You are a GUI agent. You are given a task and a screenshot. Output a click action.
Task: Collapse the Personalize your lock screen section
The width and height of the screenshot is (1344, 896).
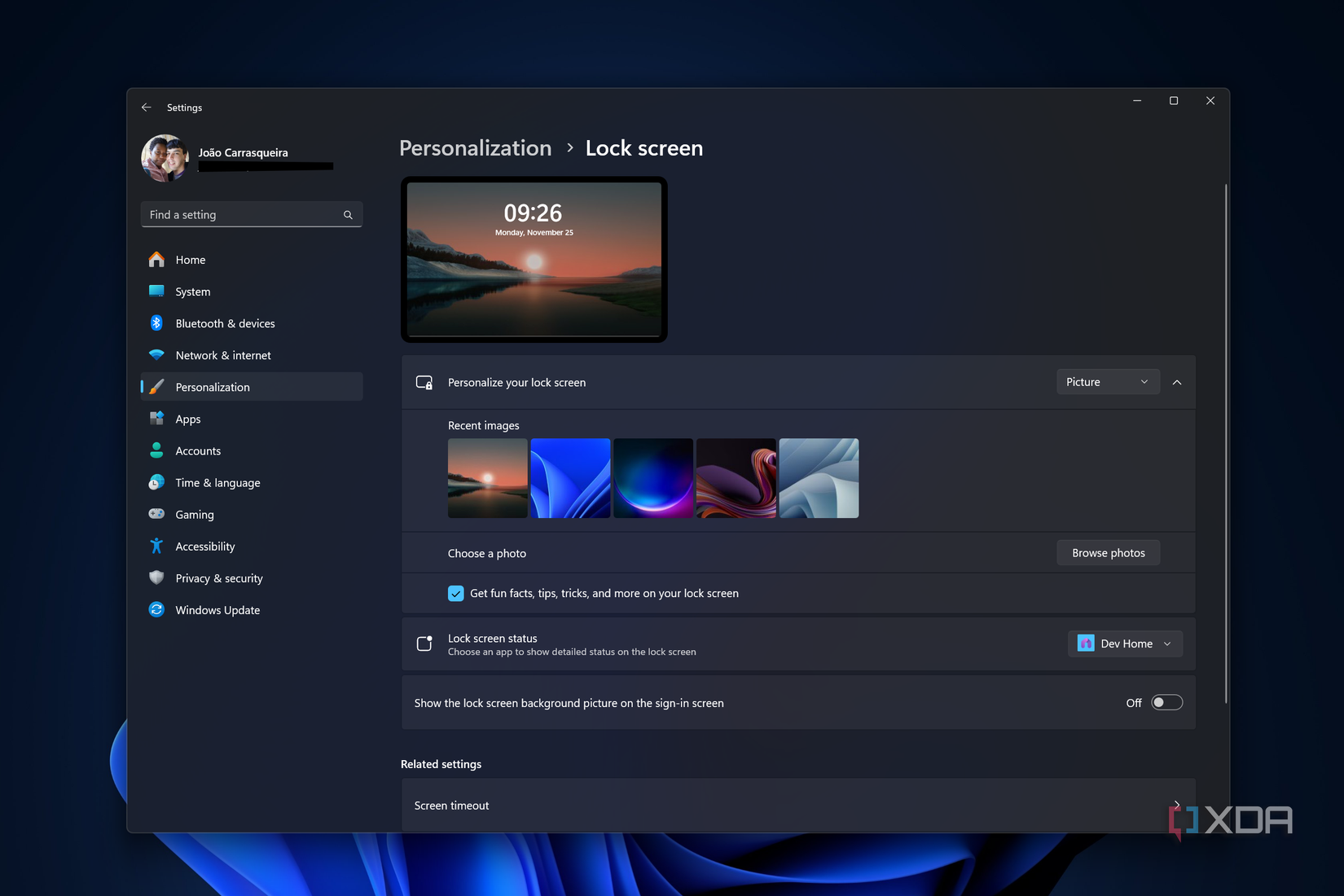point(1176,381)
